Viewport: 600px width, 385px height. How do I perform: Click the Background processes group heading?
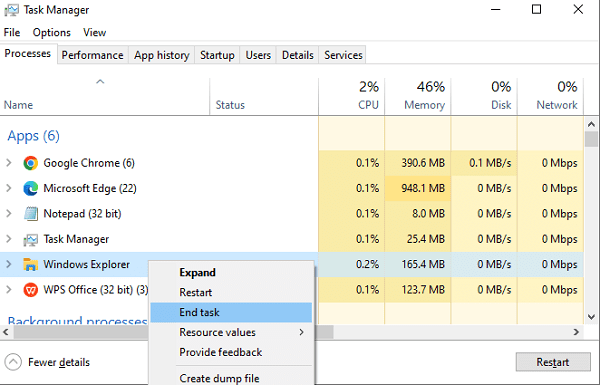tap(77, 320)
